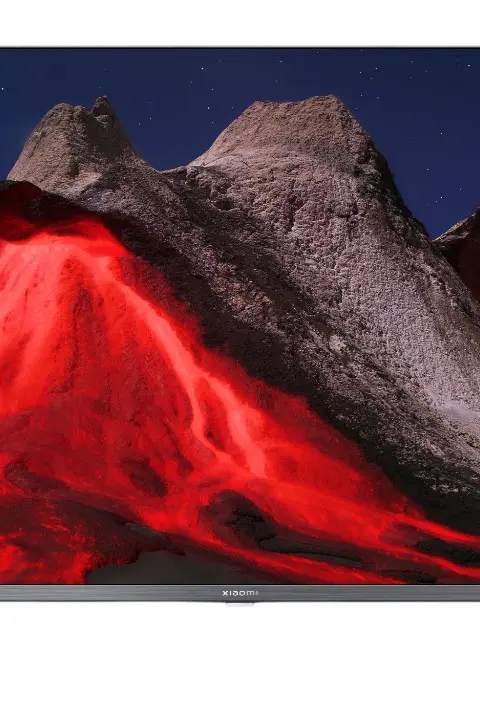Click the gray metallic bottom bezel of the TV
The width and height of the screenshot is (480, 725).
240,593
